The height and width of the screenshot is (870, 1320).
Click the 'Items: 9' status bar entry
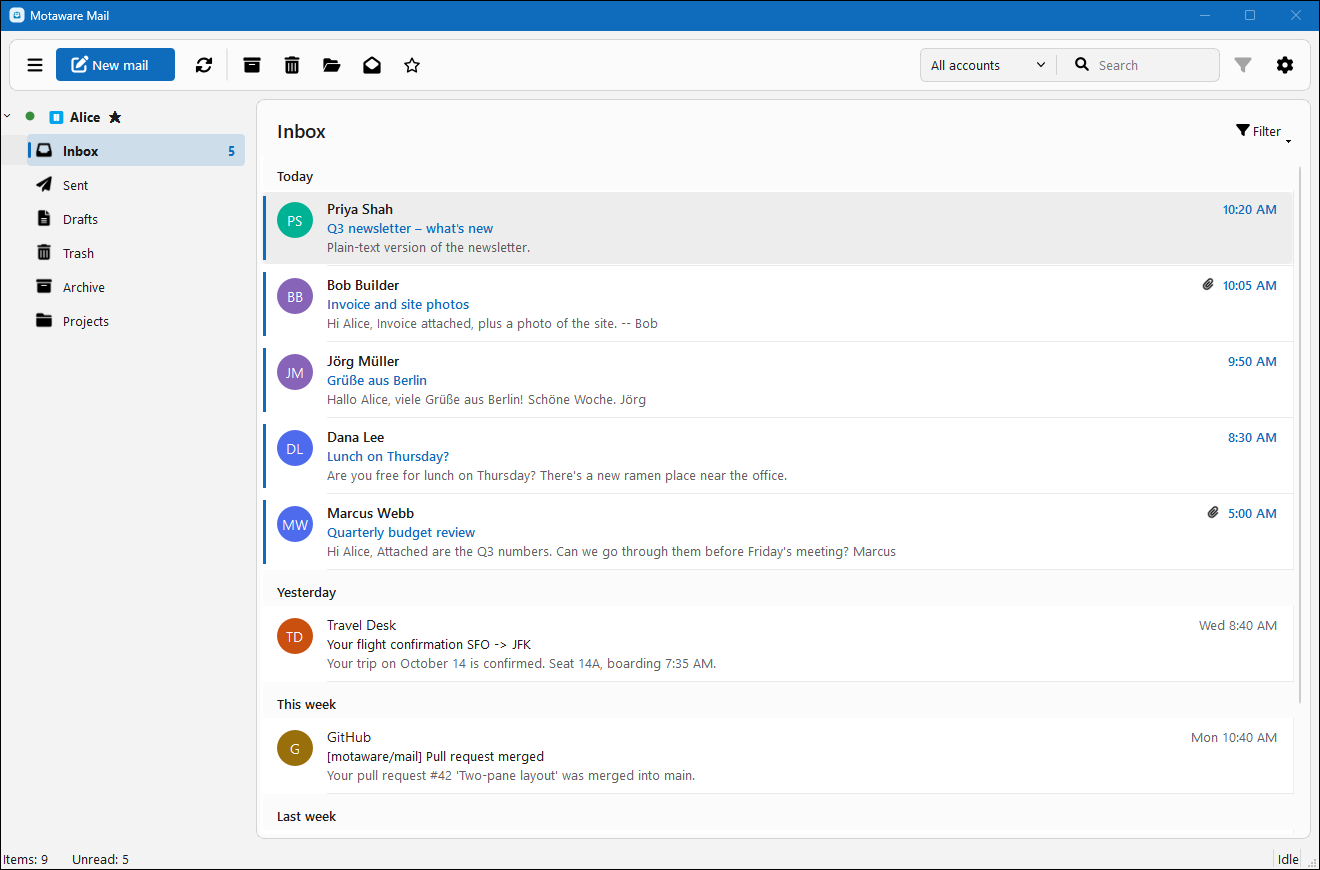point(26,859)
